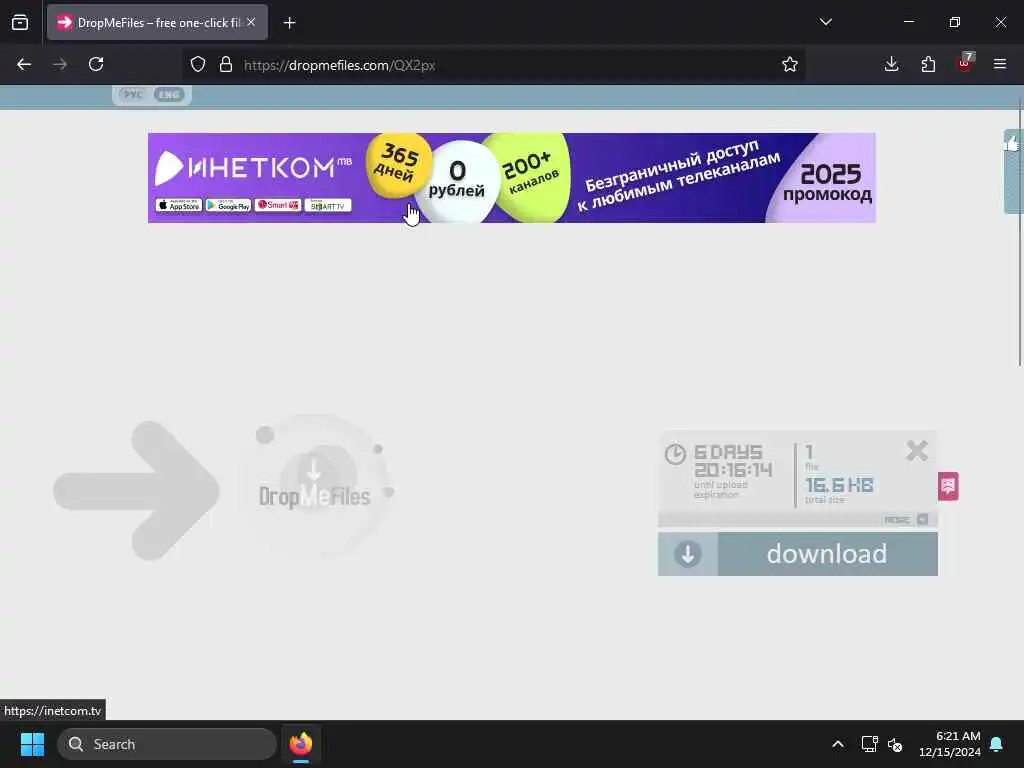Click the page vertical scrollbar
Screen dimensions: 1024x768
pyautogui.click(x=1019, y=232)
